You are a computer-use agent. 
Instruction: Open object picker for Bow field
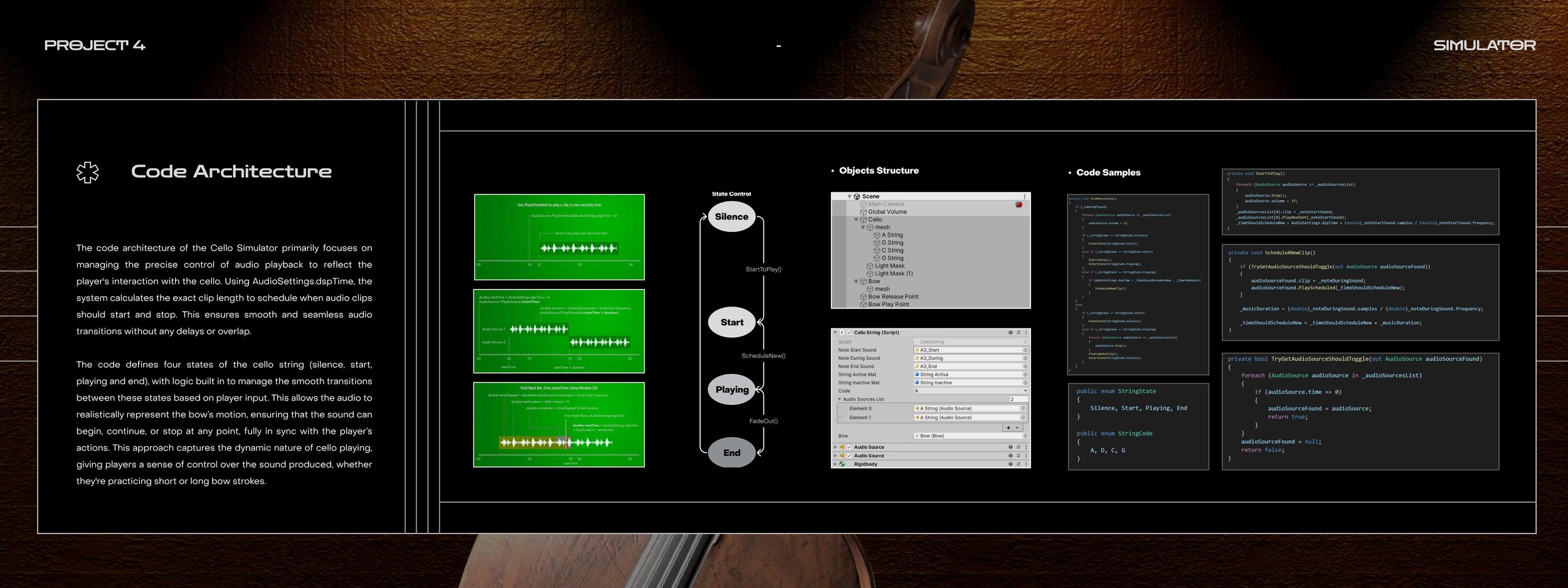(1025, 436)
